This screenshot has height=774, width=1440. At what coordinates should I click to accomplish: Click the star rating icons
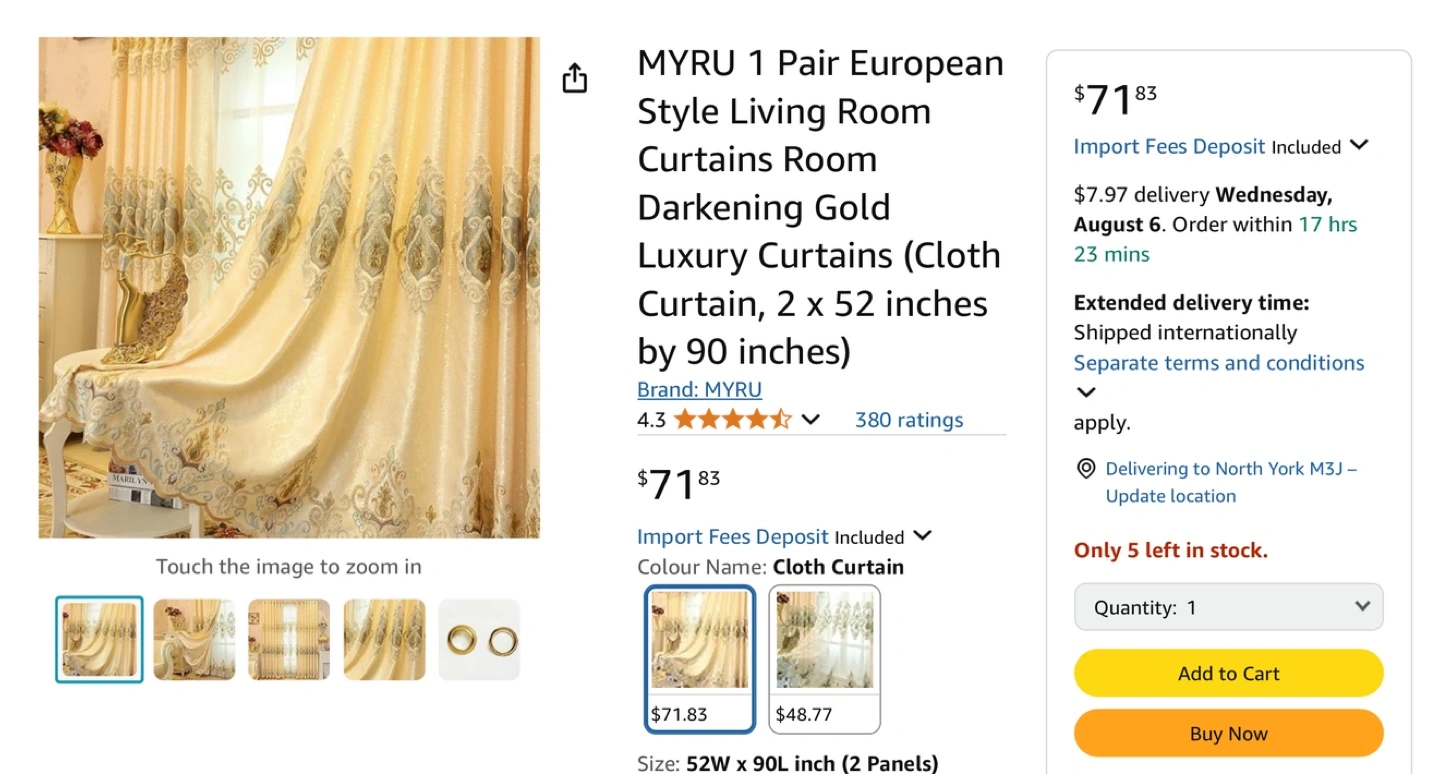[732, 420]
